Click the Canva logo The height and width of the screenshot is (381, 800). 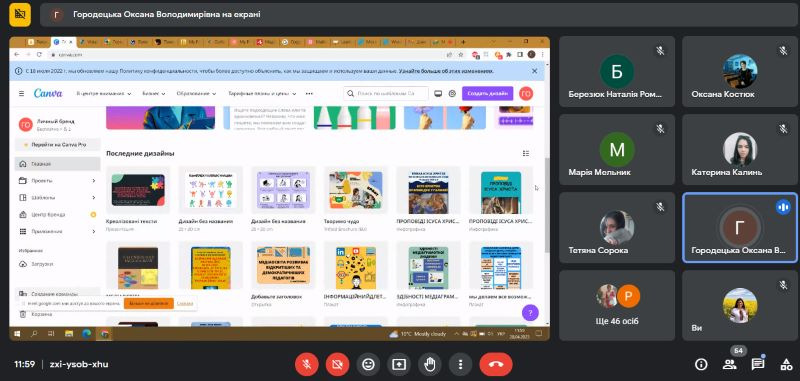48,93
